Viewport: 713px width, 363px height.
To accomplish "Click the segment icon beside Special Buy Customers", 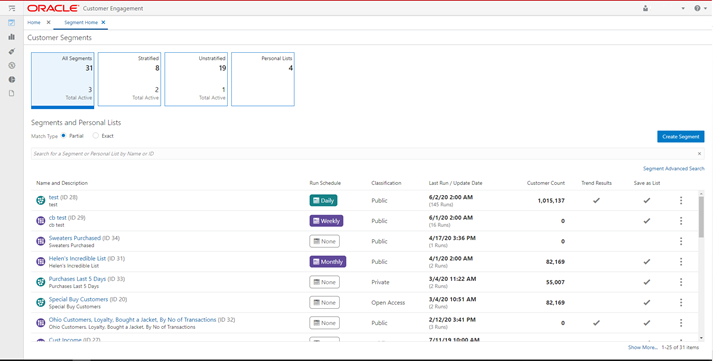I will point(40,302).
